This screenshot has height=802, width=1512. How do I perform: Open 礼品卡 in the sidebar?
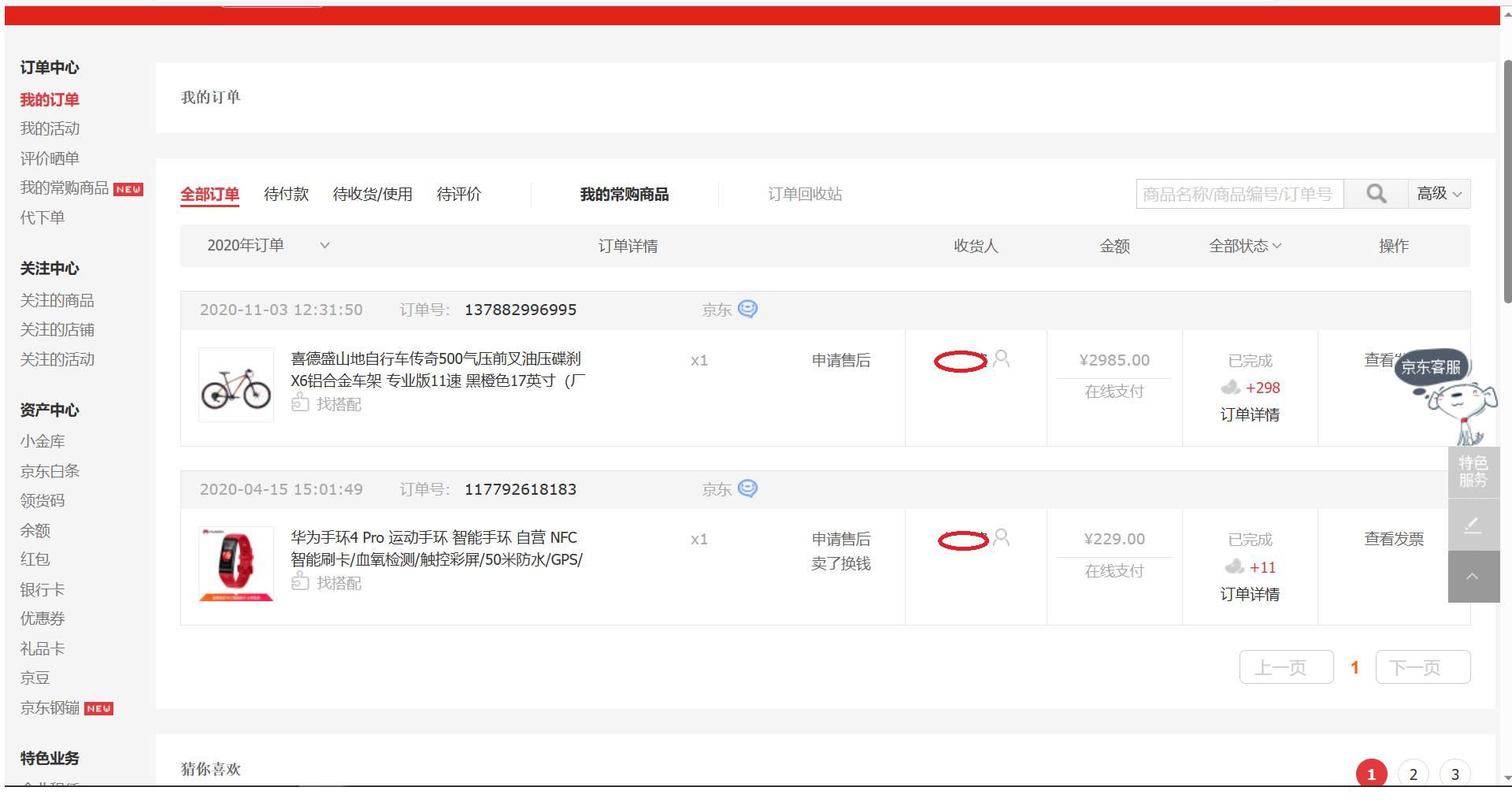pos(43,648)
